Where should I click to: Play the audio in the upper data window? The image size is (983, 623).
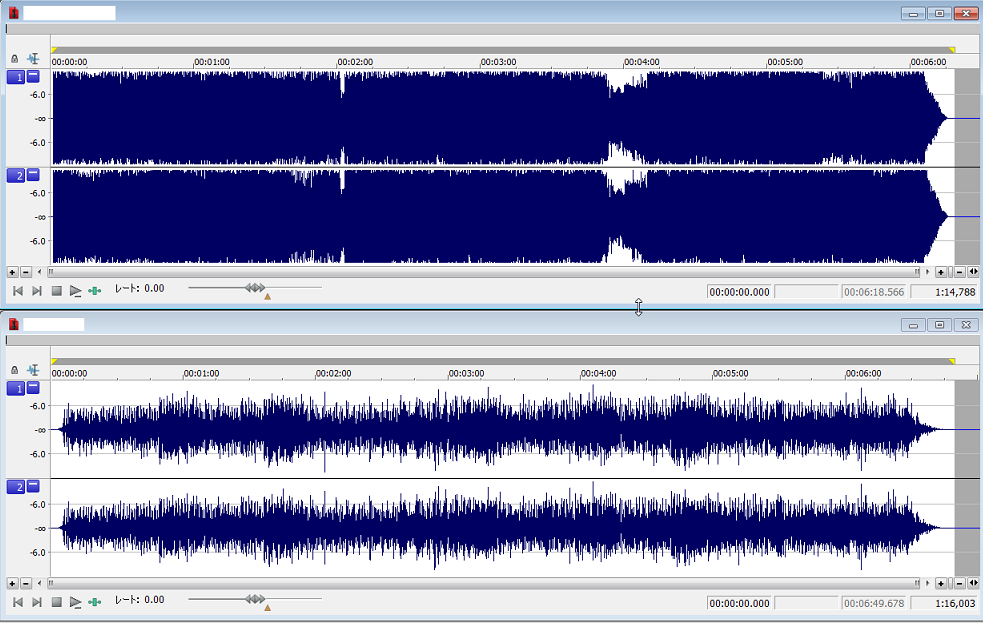pos(75,291)
